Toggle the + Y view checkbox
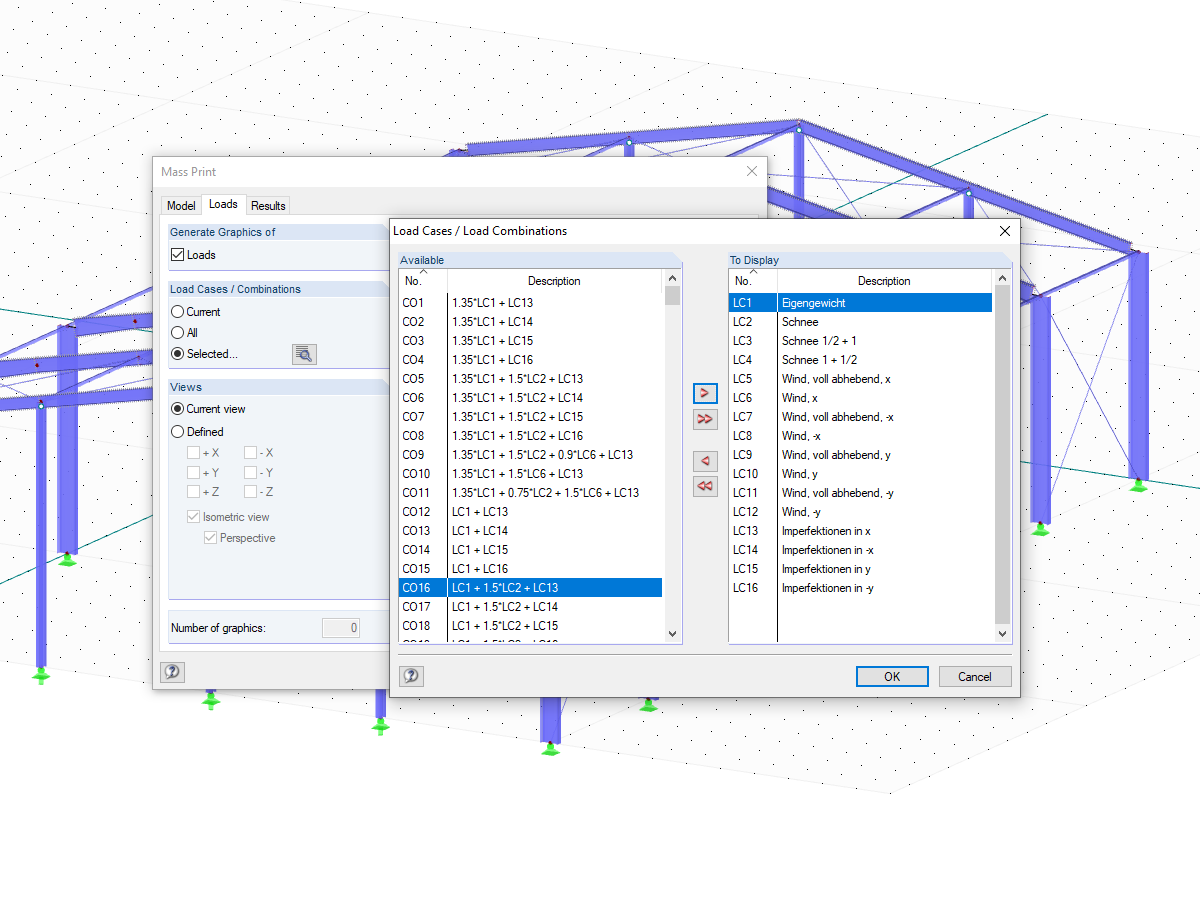The width and height of the screenshot is (1200, 900). [193, 473]
